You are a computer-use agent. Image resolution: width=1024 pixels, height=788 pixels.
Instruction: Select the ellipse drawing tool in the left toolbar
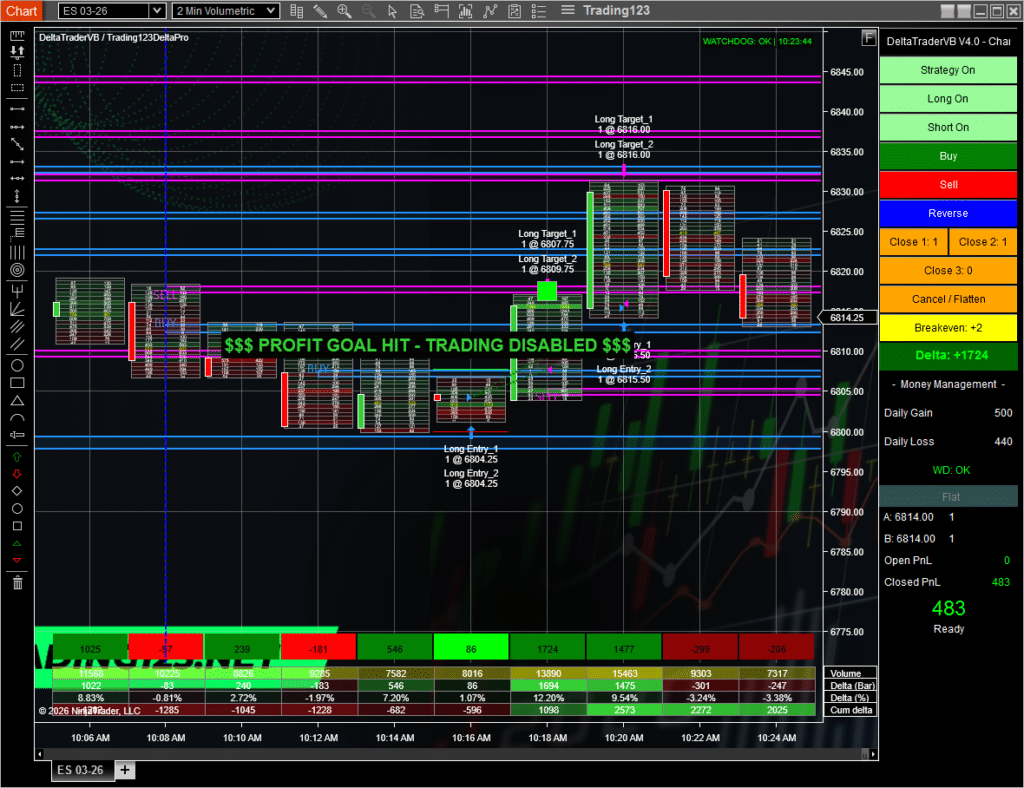[x=16, y=366]
